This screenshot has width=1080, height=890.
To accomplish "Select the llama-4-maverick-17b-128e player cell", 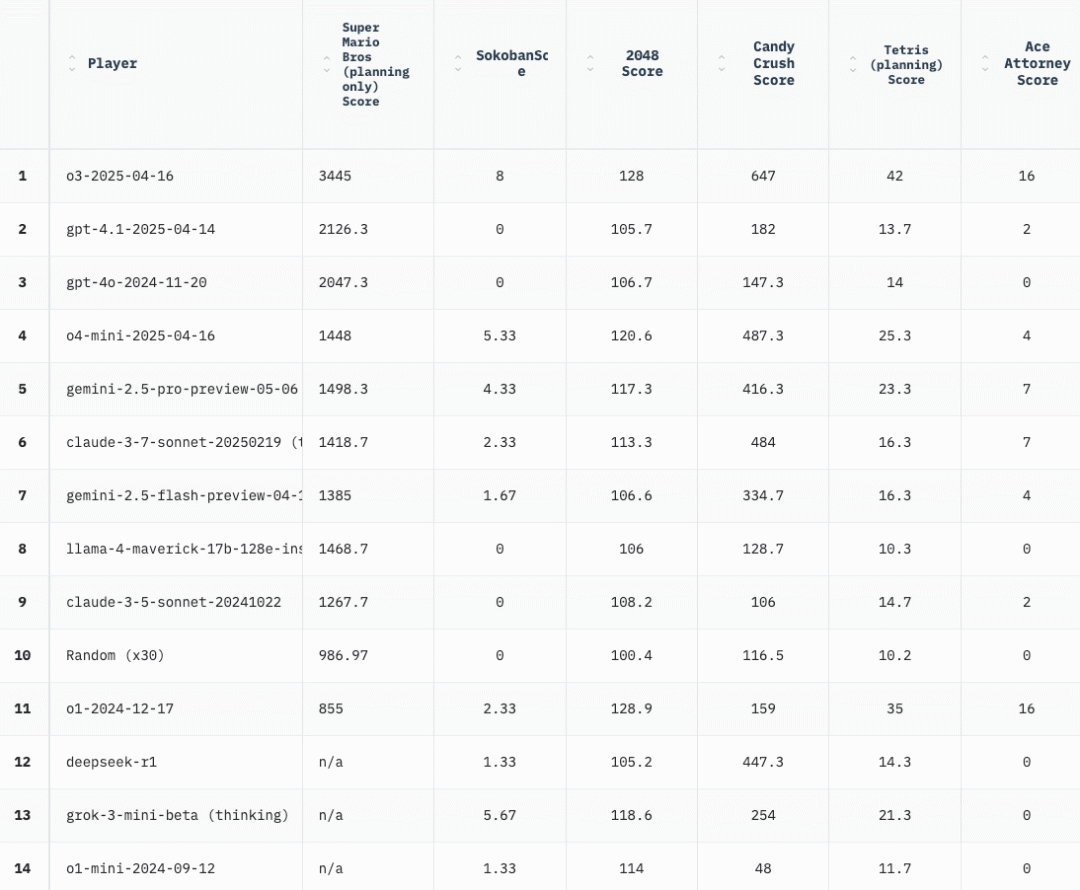I will click(x=176, y=549).
